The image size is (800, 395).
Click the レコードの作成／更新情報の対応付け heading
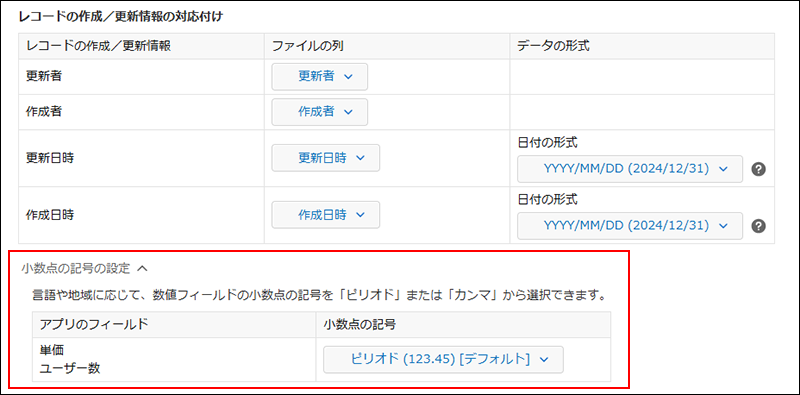(121, 16)
